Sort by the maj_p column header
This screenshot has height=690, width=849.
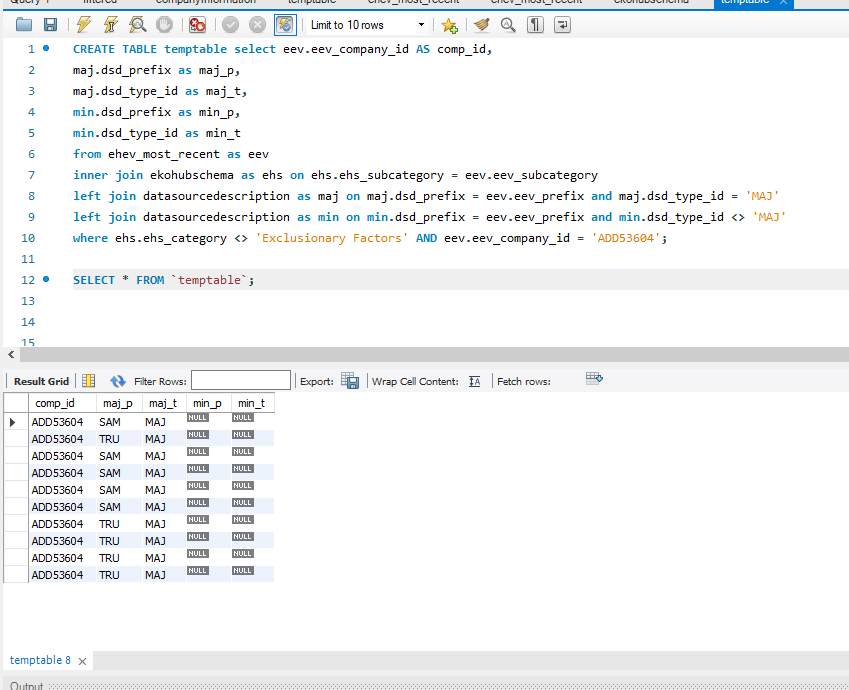119,403
